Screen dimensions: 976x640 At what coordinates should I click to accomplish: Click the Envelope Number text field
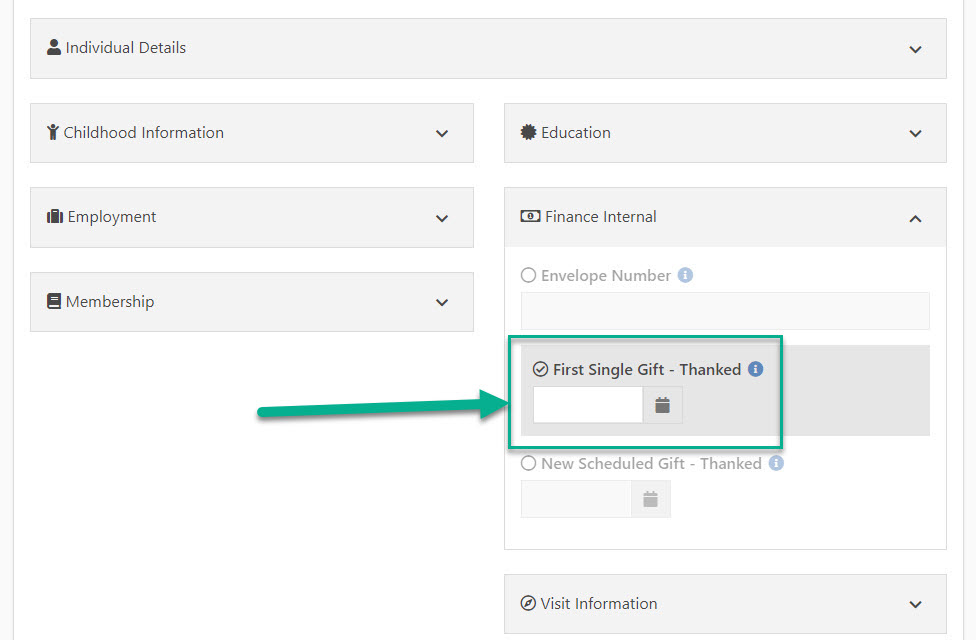tap(725, 311)
